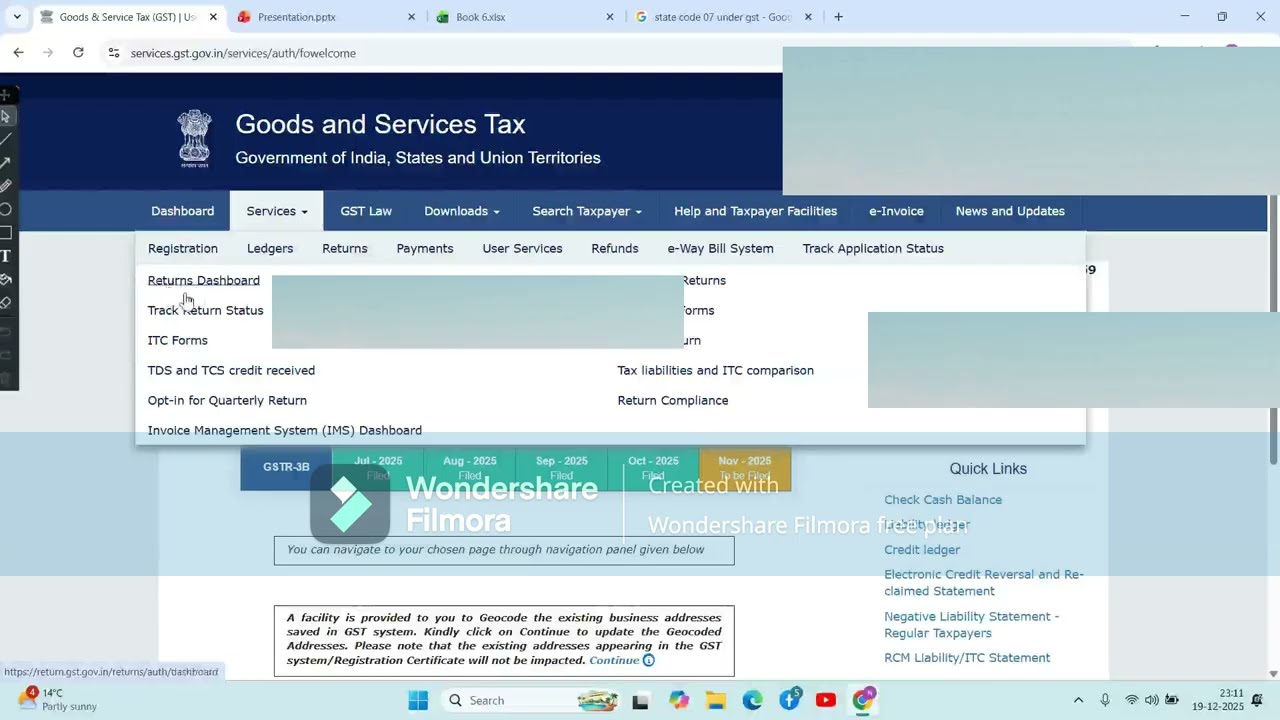Open the e-Way Bill System submenu
Image resolution: width=1280 pixels, height=720 pixels.
[720, 248]
